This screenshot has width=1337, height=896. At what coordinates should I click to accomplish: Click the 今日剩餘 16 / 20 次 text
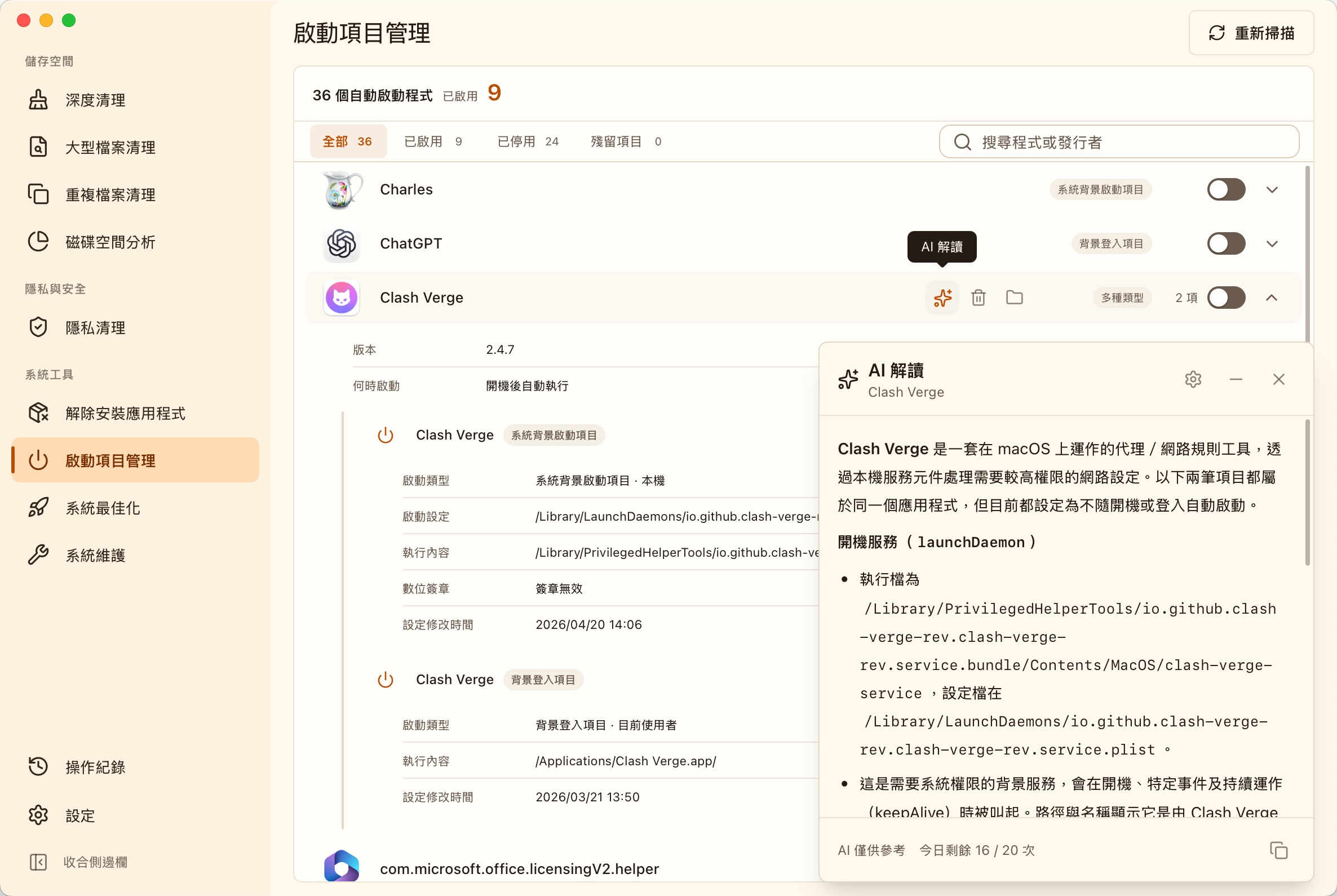click(977, 850)
